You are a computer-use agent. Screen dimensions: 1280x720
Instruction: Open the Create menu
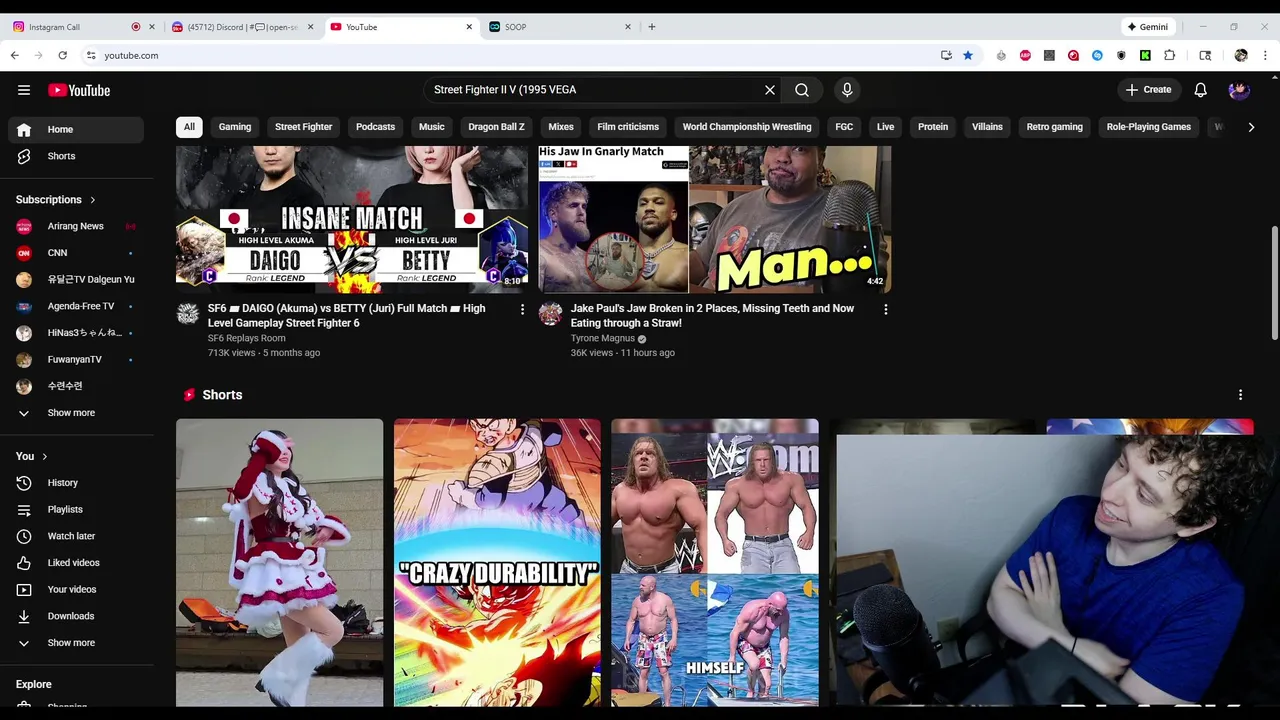pyautogui.click(x=1149, y=90)
